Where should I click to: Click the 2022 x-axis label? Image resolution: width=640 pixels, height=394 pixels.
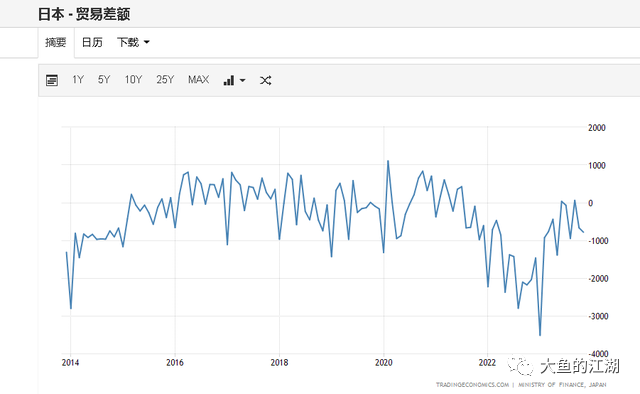pos(487,363)
